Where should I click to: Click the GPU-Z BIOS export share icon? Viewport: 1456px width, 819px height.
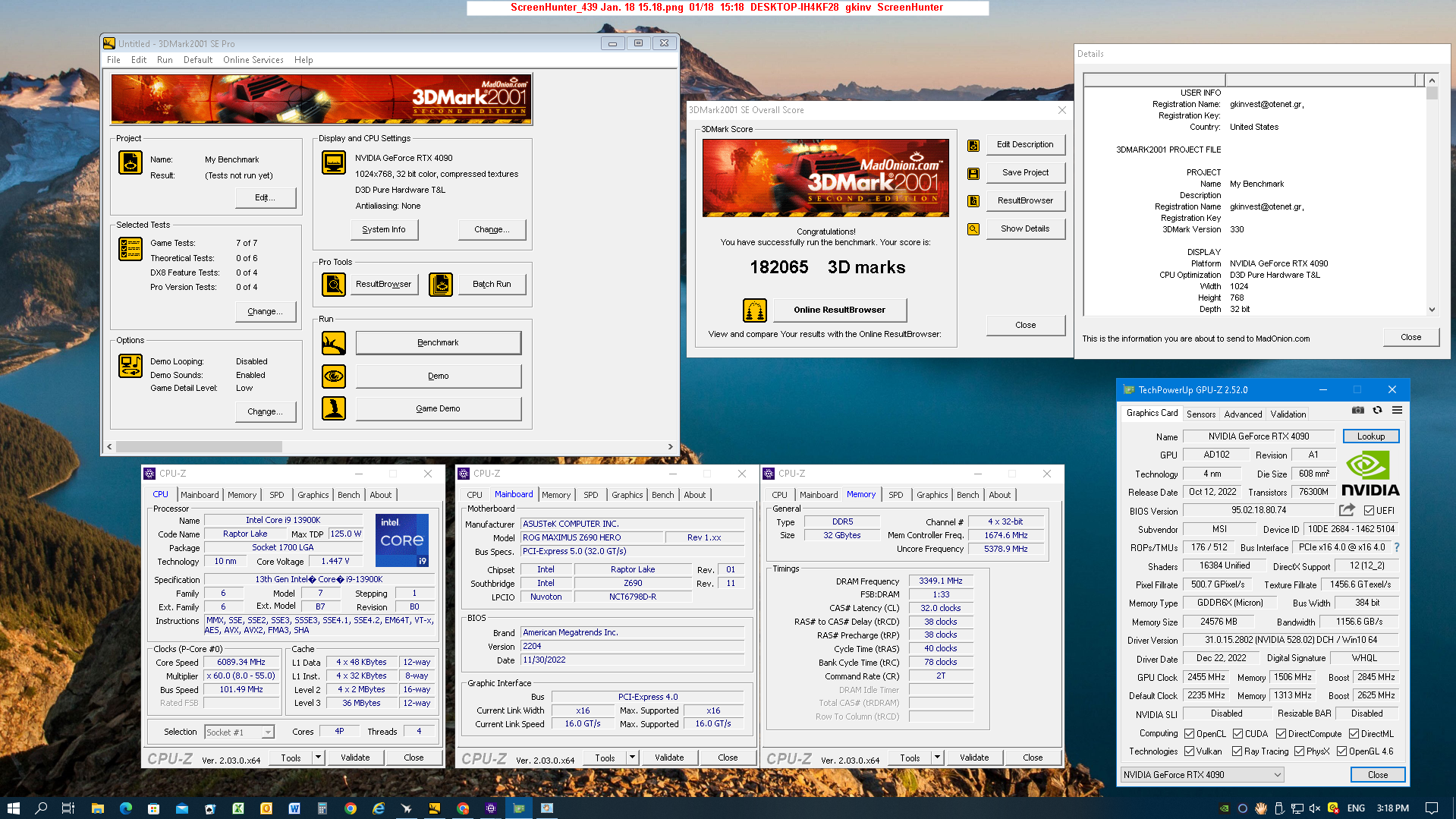click(1347, 510)
